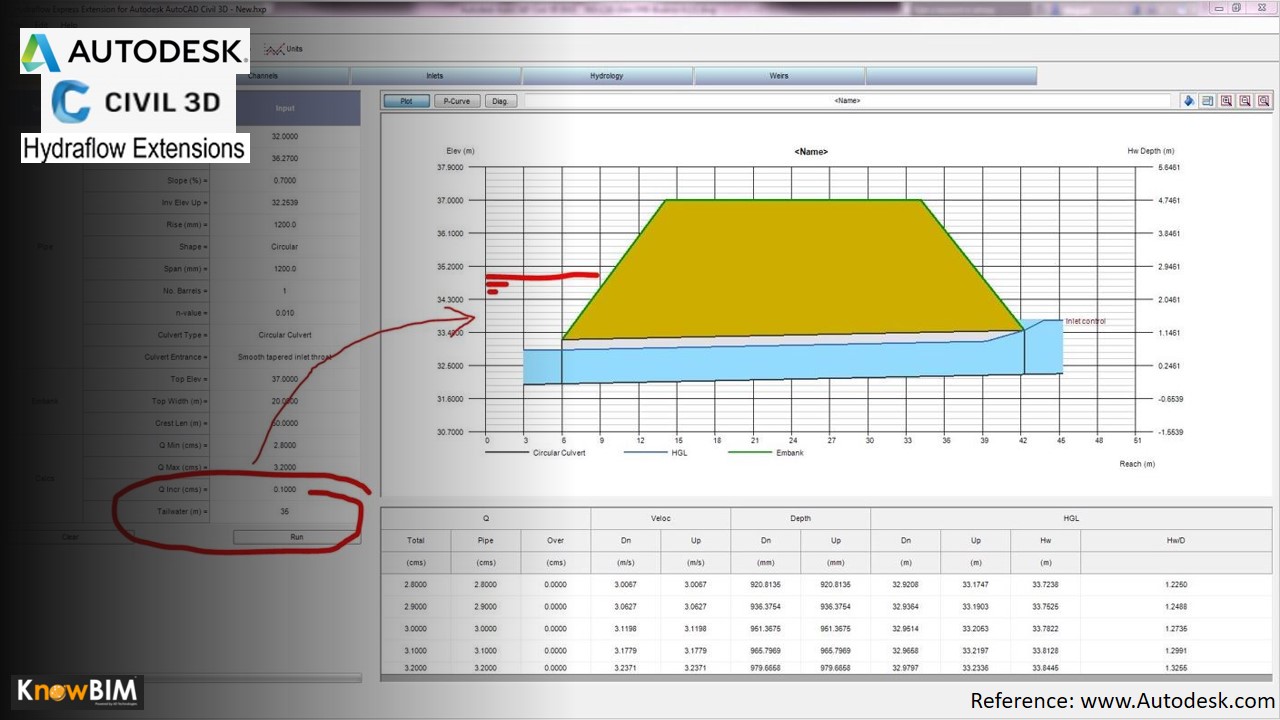This screenshot has width=1280, height=720.
Task: Click the second red zoom magnifier icon
Action: [x=1245, y=101]
